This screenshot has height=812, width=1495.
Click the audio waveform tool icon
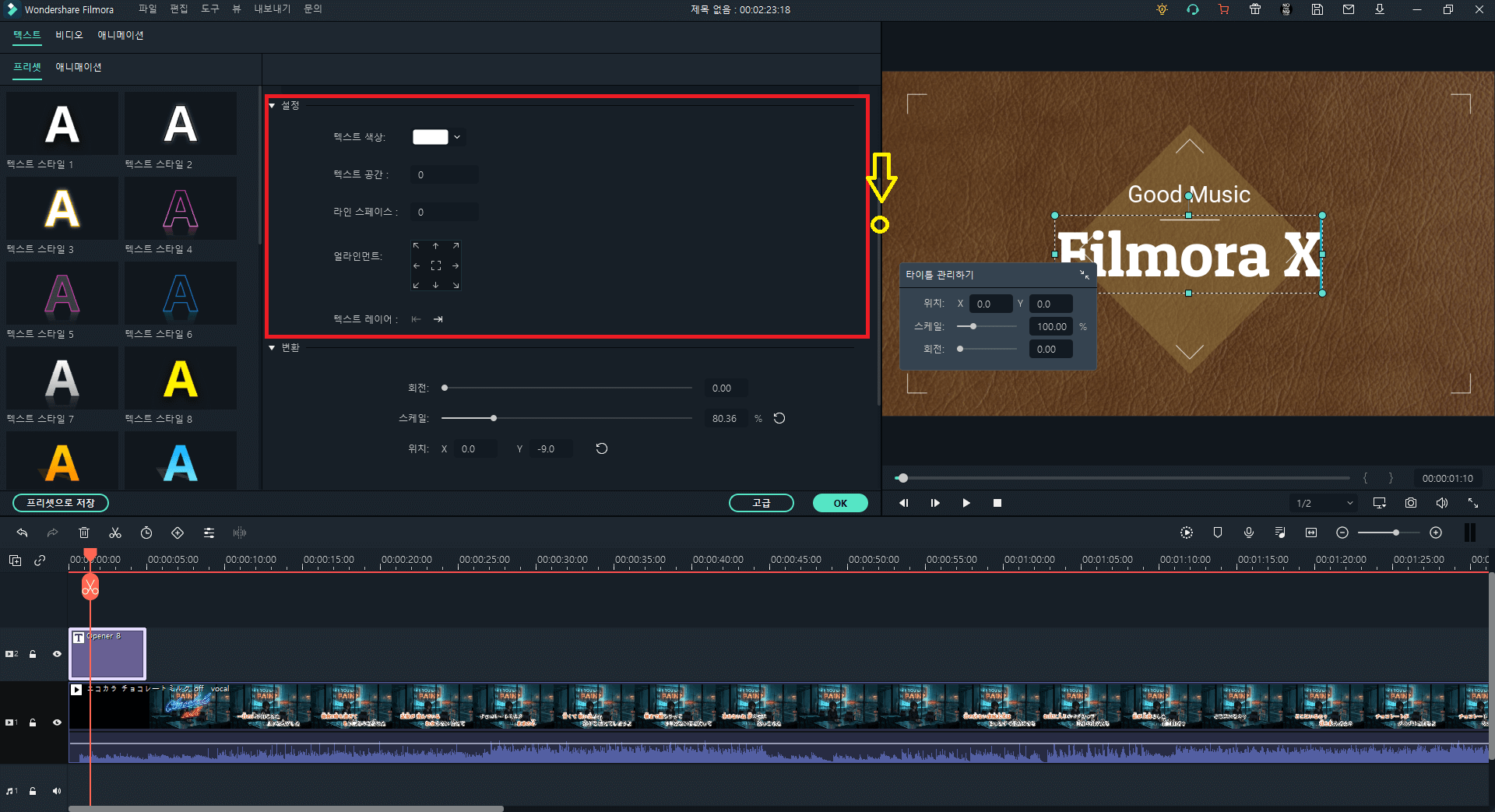(x=240, y=533)
